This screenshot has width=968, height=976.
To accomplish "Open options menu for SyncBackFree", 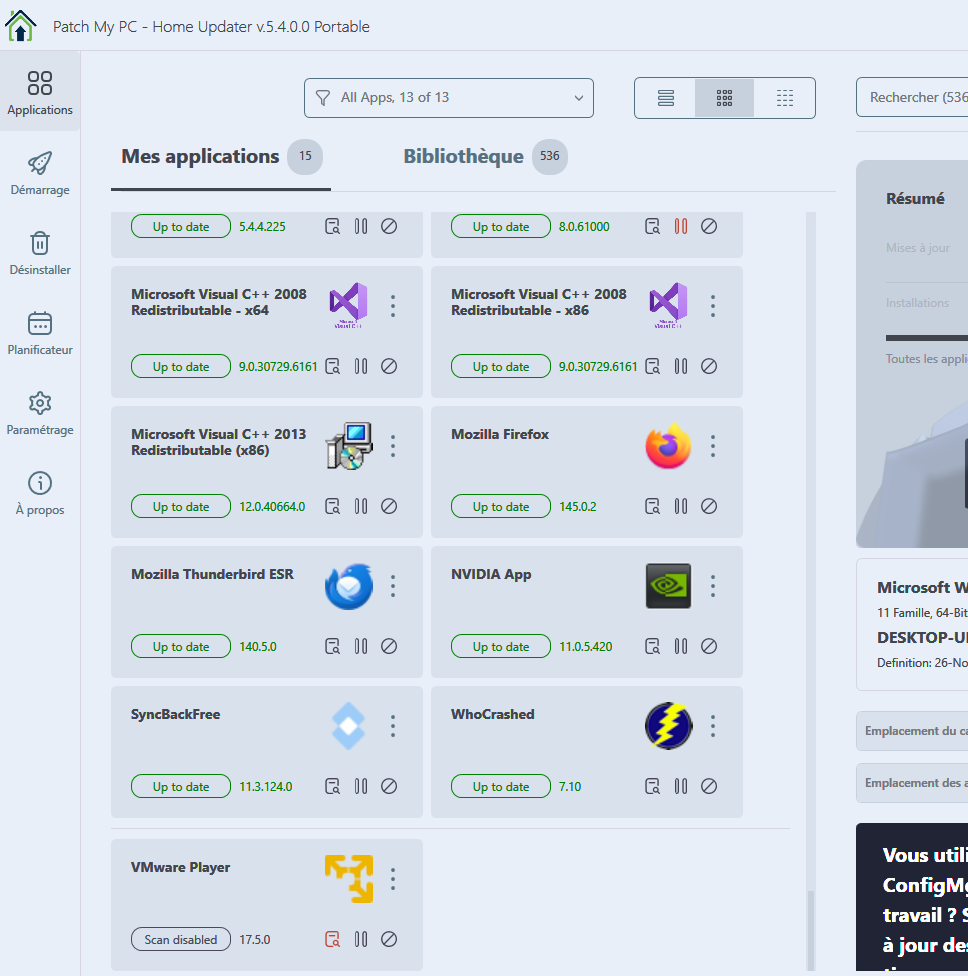I will pos(393,726).
